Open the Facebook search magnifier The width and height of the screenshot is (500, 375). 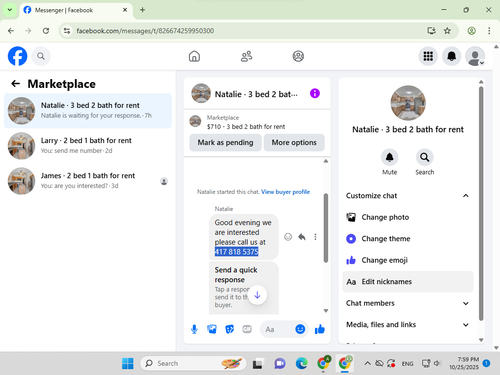coord(41,56)
